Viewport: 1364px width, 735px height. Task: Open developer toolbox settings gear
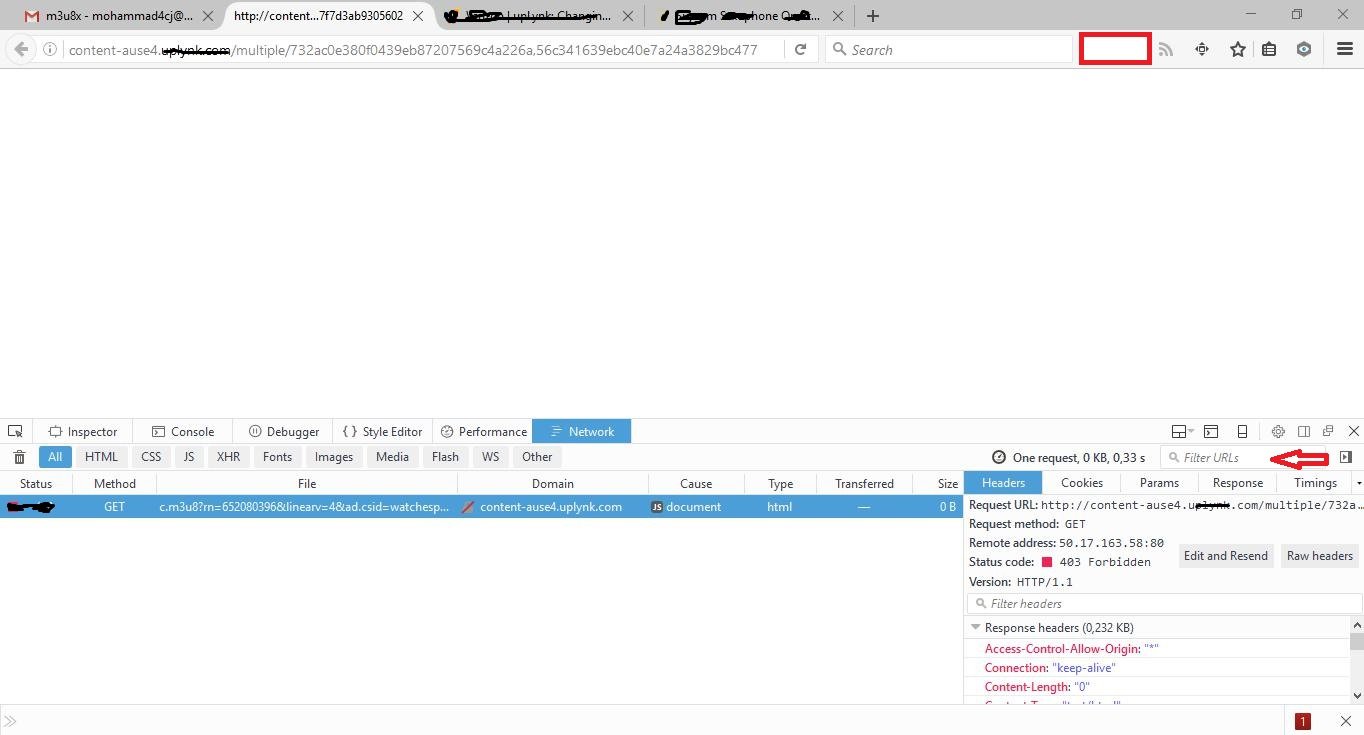pos(1277,431)
